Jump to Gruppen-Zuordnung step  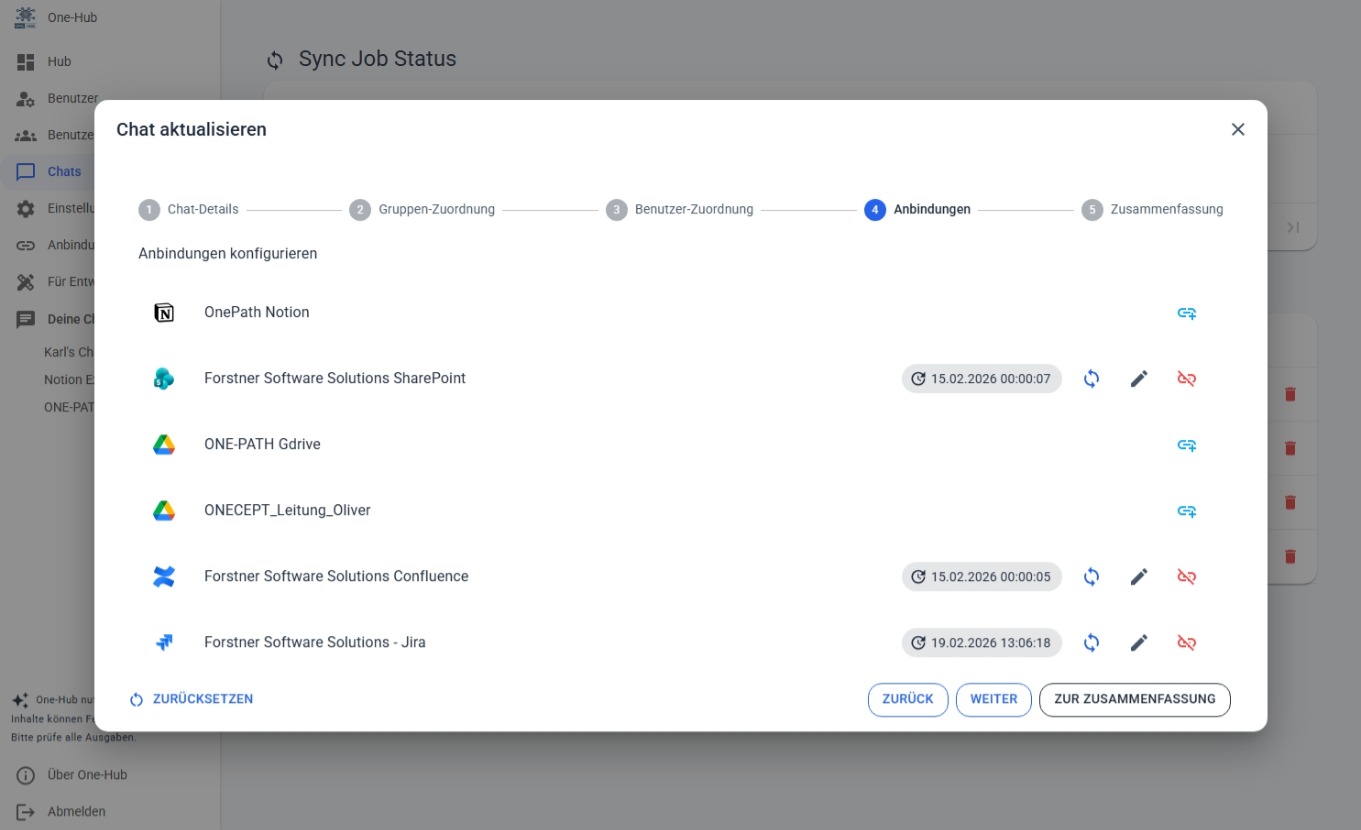[422, 210]
